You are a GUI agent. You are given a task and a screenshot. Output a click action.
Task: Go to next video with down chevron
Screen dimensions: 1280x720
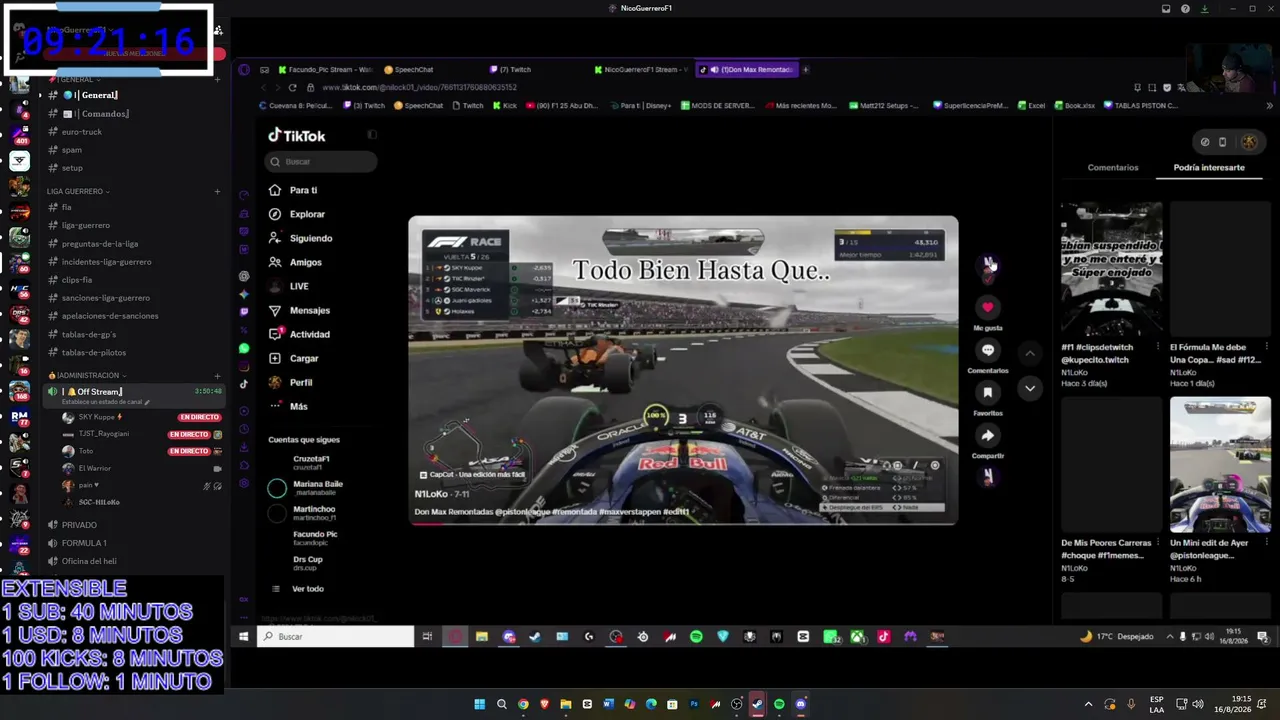point(1029,388)
